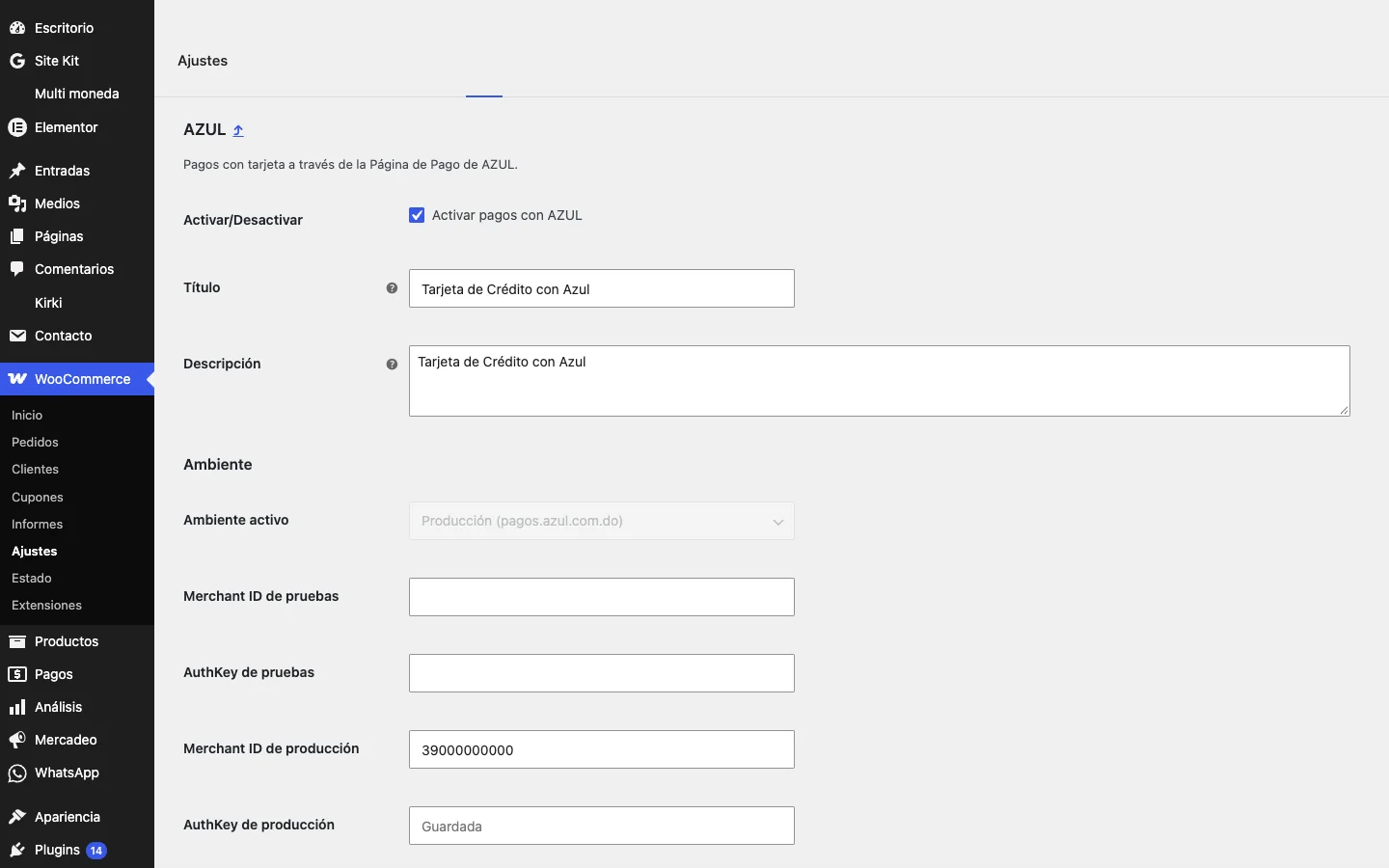This screenshot has height=868, width=1389.
Task: Click the return arrow beside AZUL heading
Action: coord(238,130)
